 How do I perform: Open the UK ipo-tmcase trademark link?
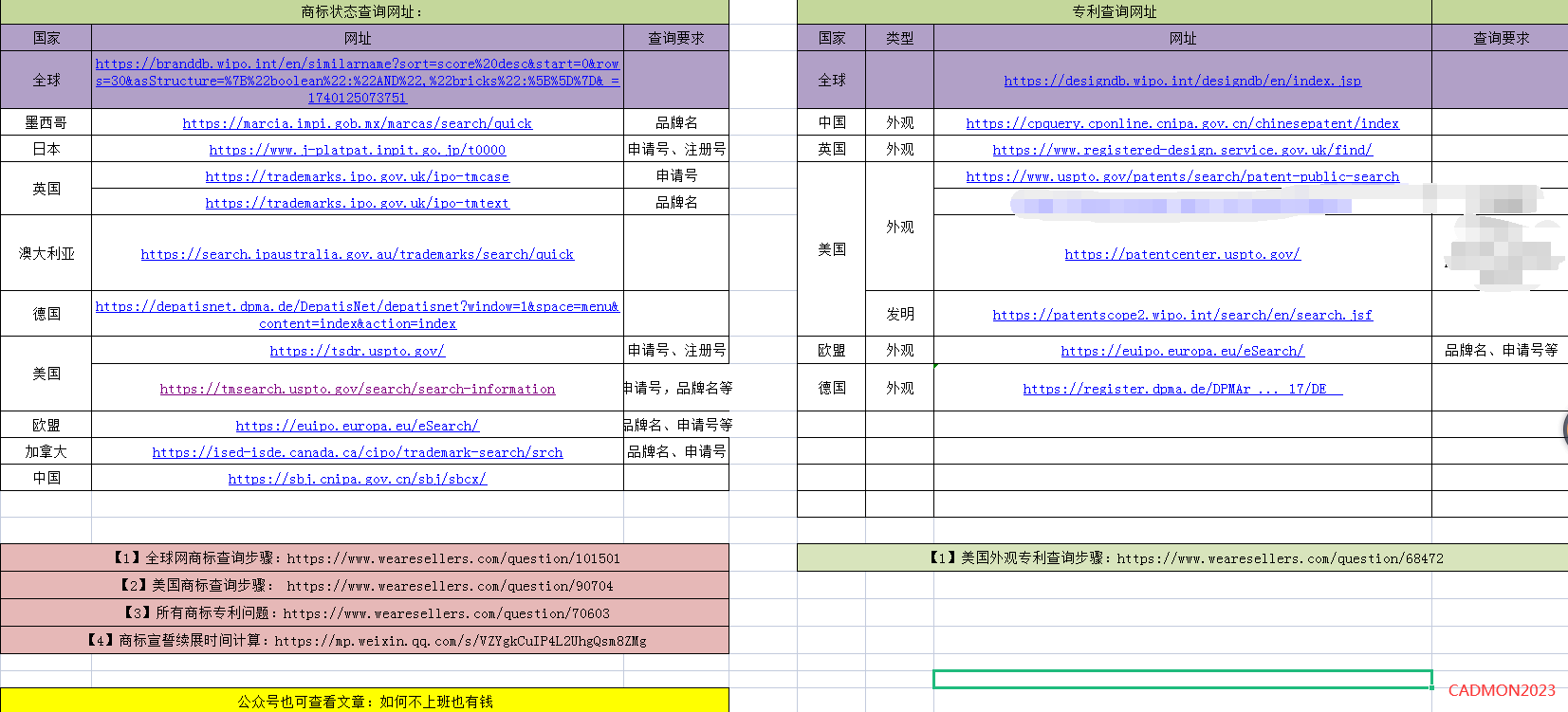click(x=357, y=176)
